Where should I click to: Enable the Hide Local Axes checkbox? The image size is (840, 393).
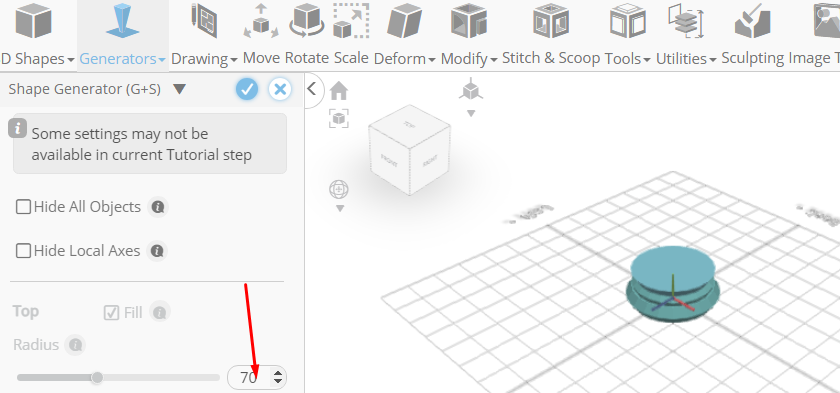(x=23, y=251)
